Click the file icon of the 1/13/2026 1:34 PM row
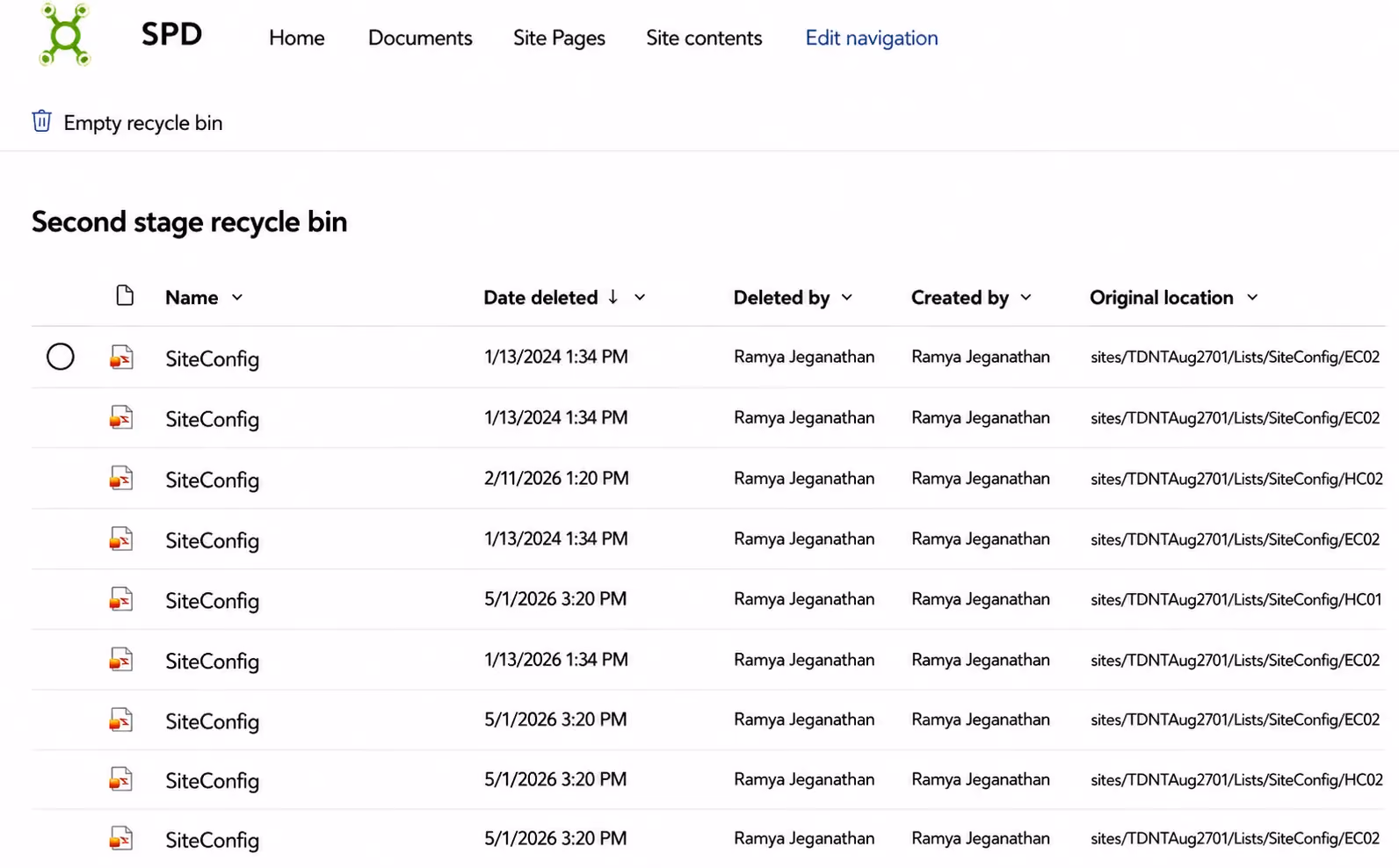 pos(121,660)
